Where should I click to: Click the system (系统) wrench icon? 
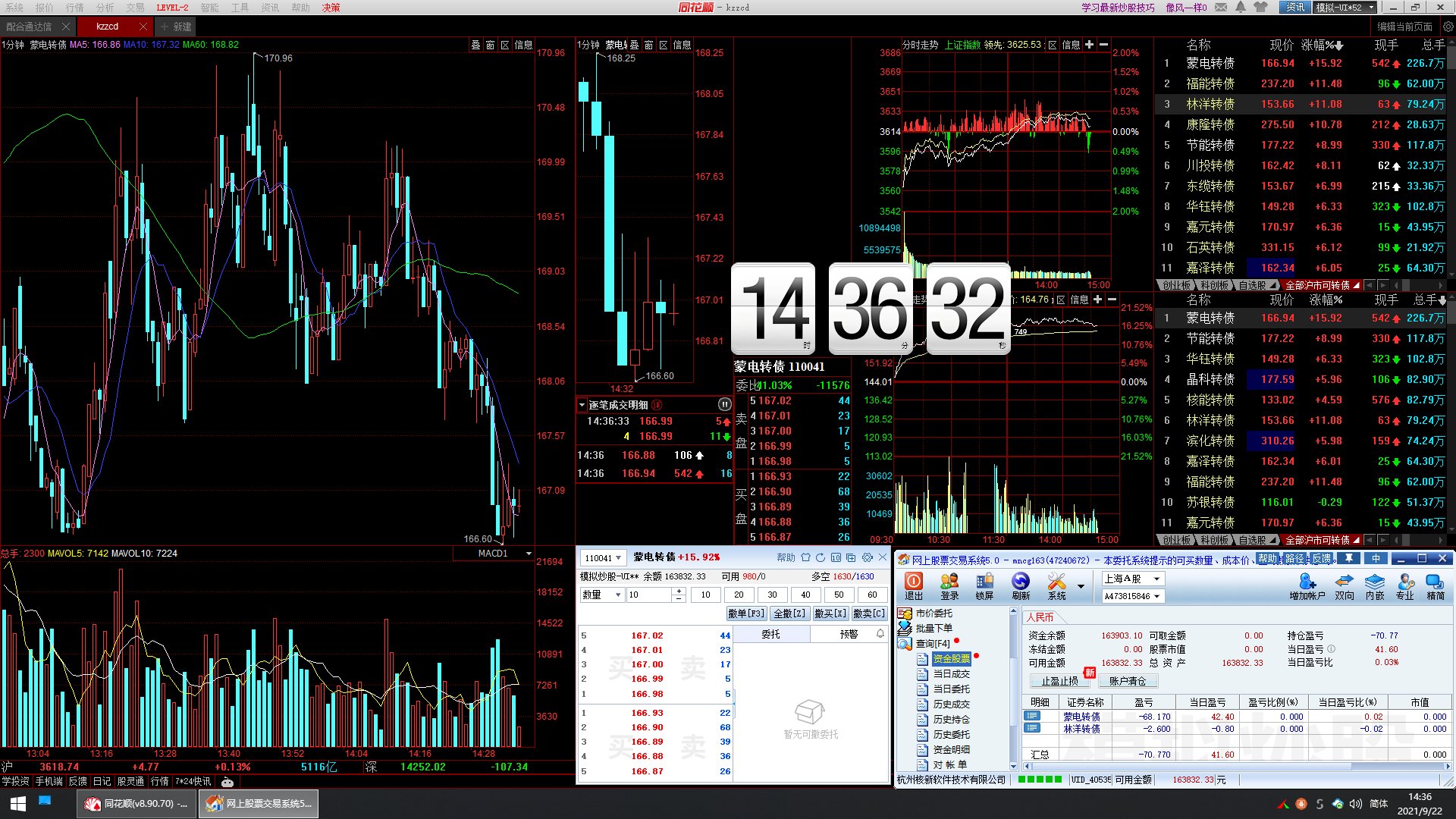point(1056,585)
